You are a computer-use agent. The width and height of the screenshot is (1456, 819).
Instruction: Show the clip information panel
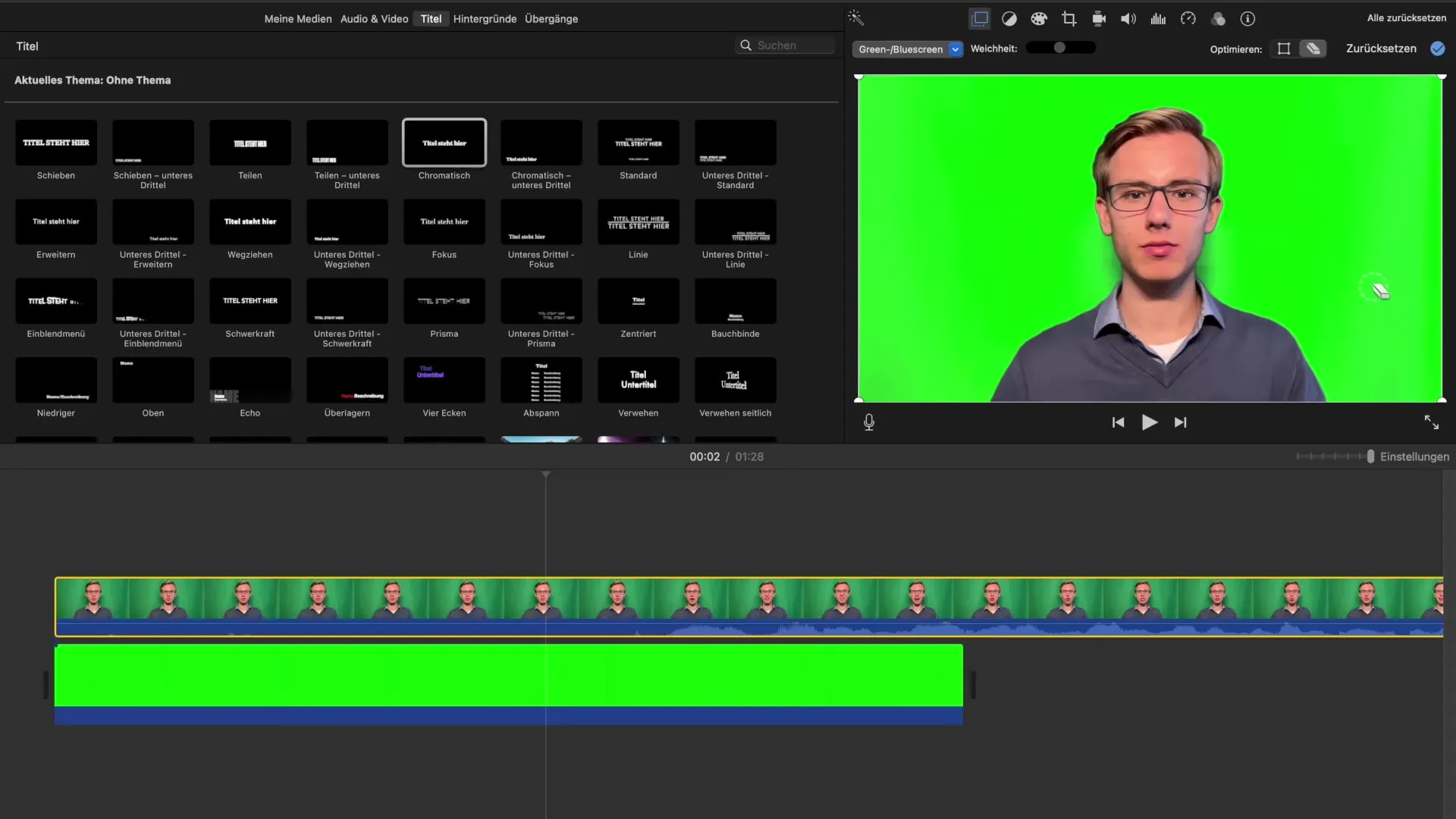pos(1247,19)
